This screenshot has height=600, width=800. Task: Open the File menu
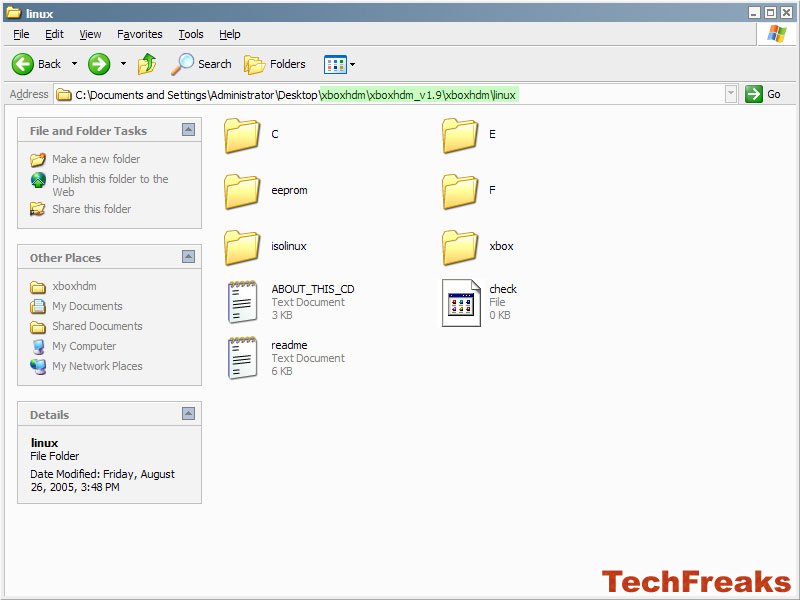click(21, 34)
